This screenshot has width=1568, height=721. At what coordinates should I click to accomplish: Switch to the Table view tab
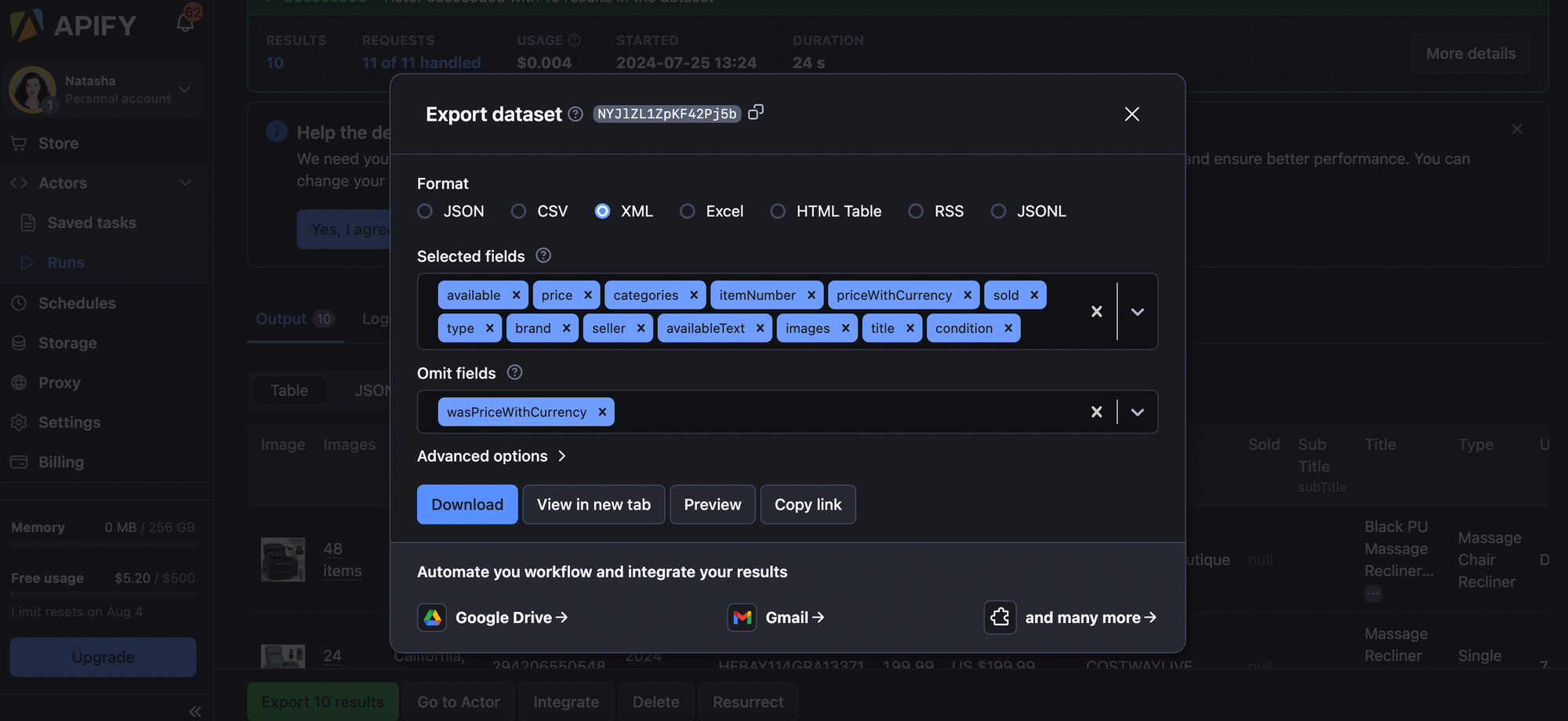point(289,389)
